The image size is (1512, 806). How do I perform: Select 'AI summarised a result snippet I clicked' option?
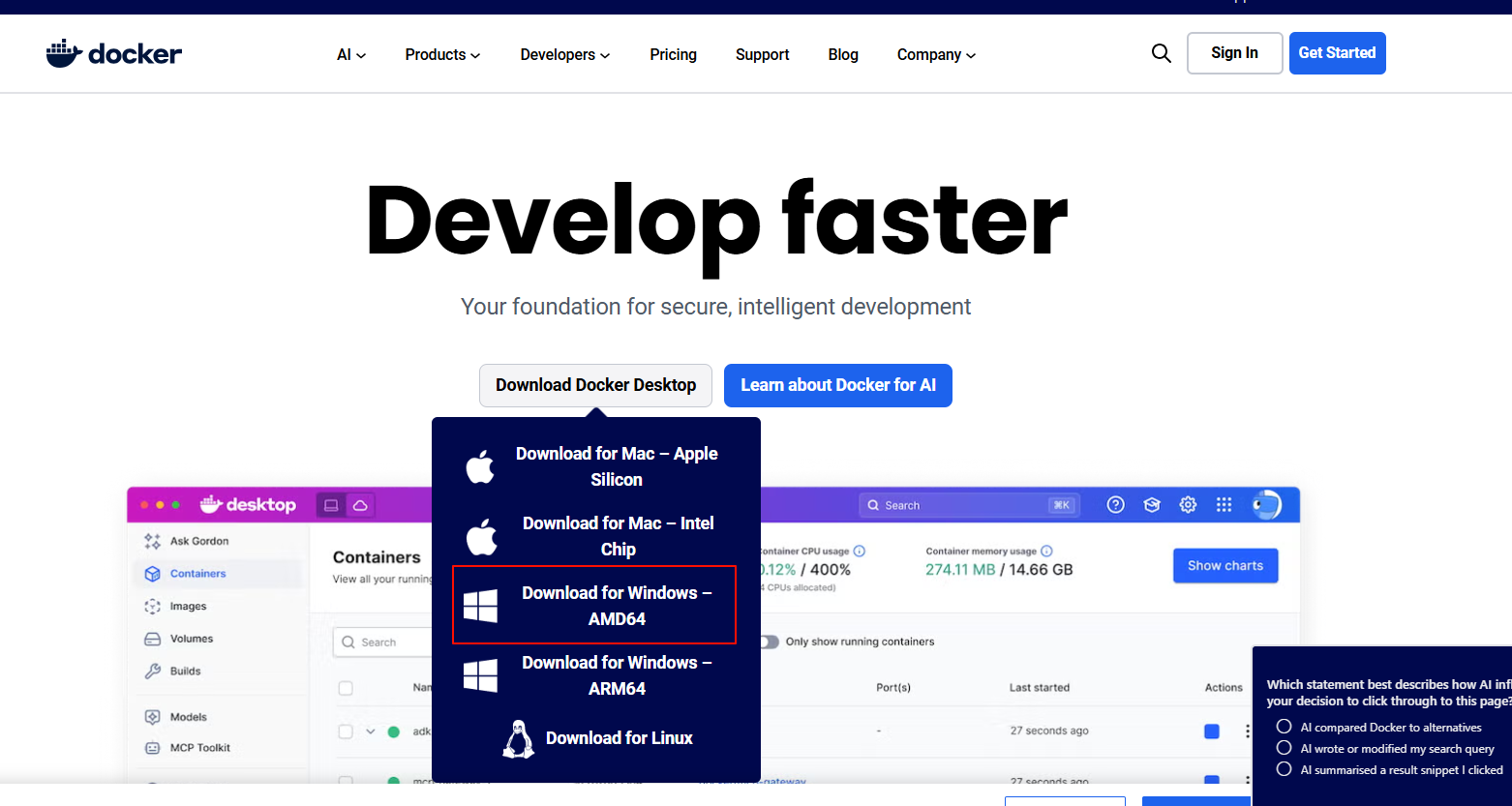coord(1284,769)
